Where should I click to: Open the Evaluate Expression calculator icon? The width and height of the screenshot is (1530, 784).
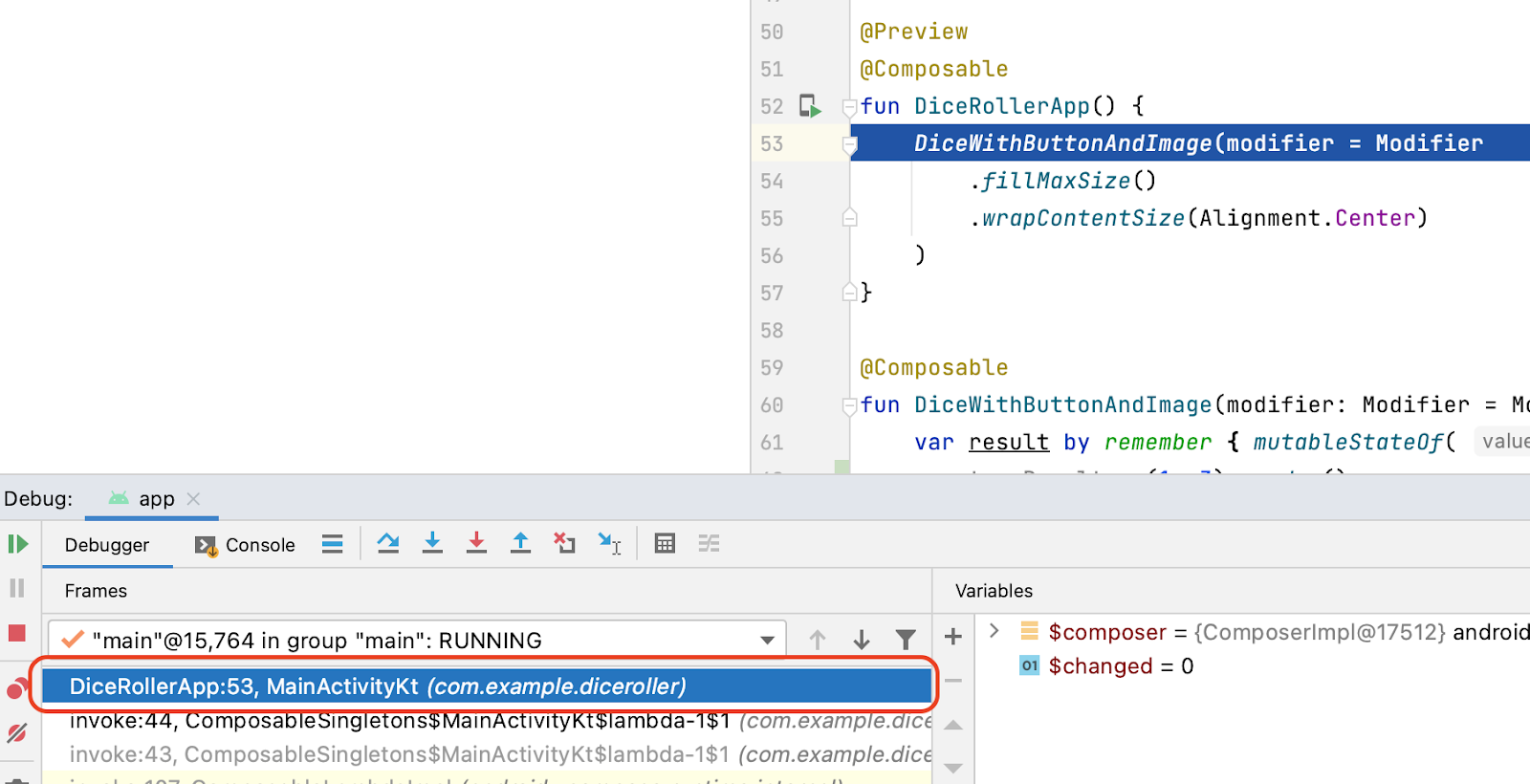665,543
